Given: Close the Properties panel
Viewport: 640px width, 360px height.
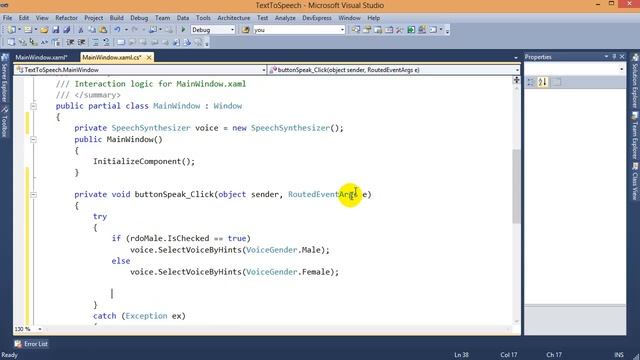Looking at the screenshot, I should click(x=622, y=57).
